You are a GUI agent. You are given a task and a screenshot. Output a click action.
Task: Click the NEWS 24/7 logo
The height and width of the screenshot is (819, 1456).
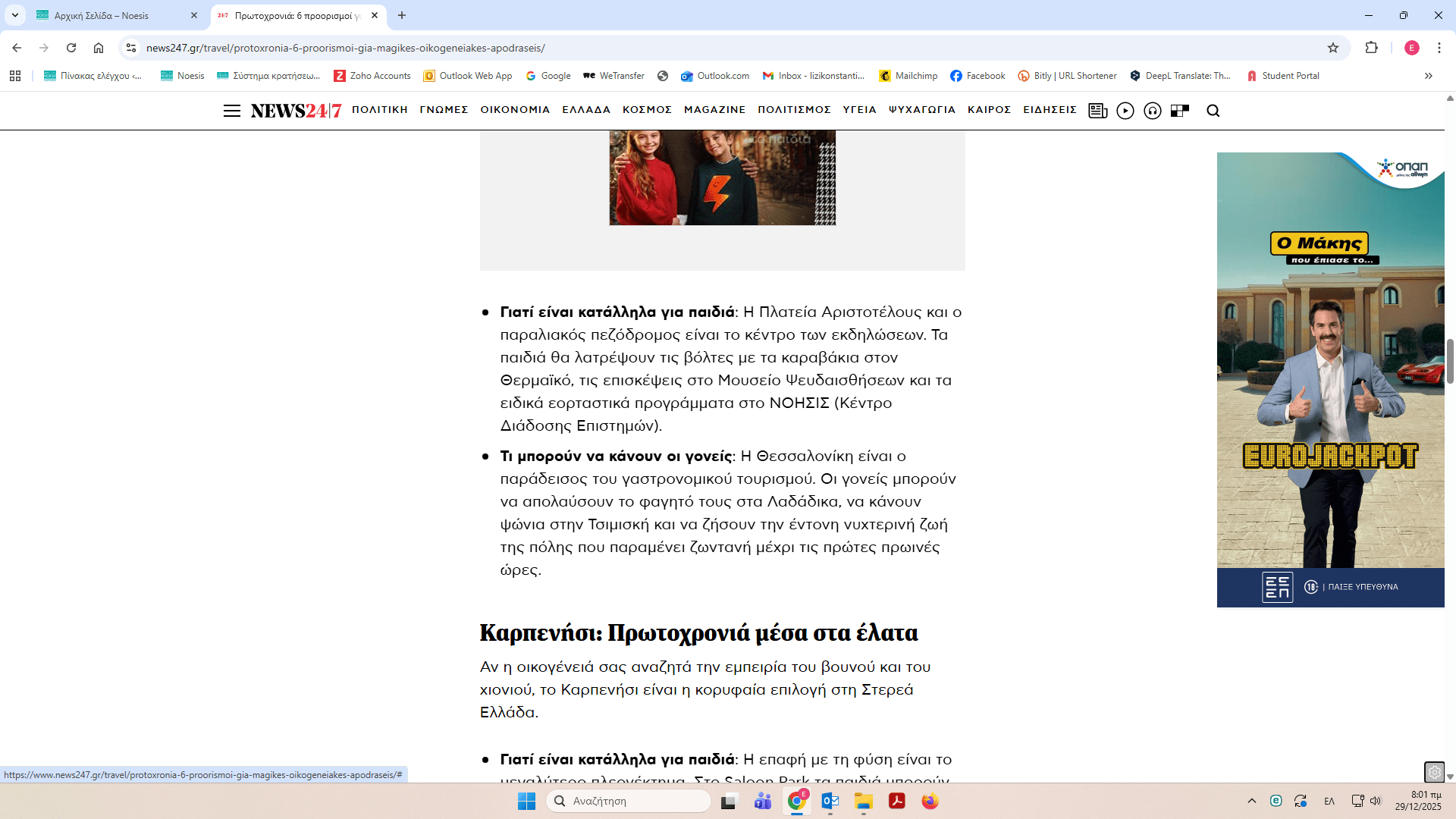pos(296,111)
